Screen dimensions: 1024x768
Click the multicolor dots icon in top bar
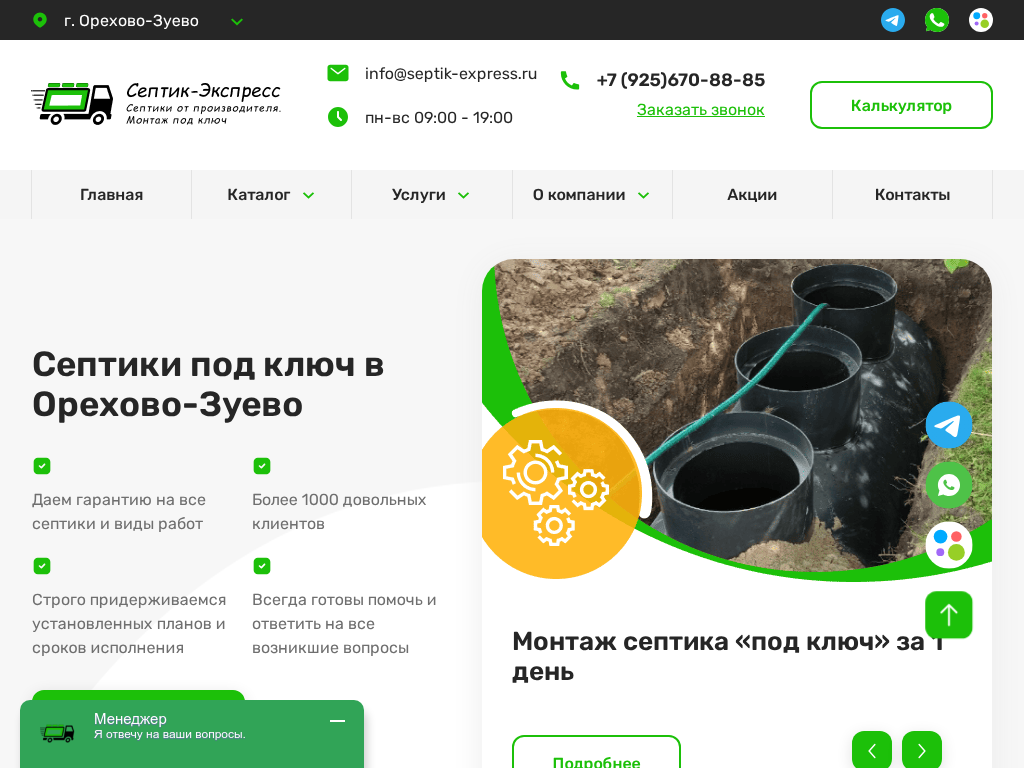click(x=980, y=20)
